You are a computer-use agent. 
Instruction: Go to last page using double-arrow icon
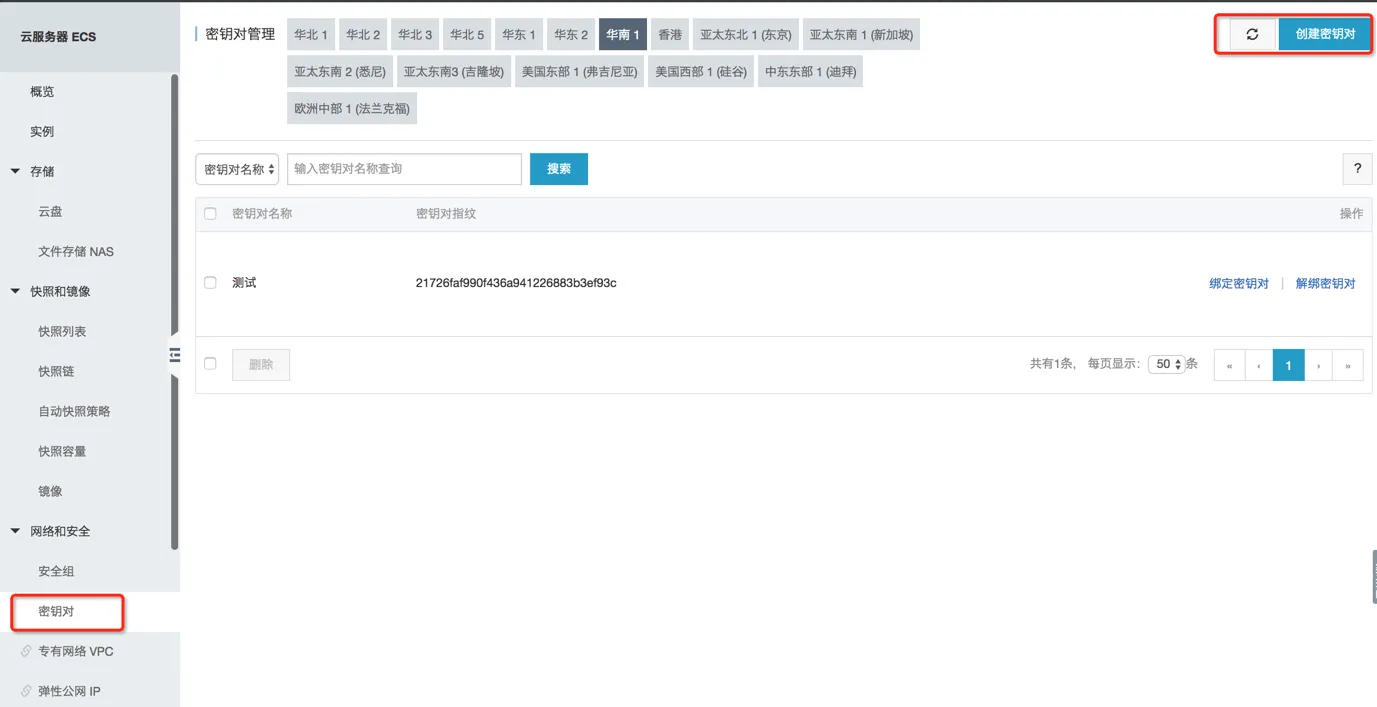pos(1347,364)
